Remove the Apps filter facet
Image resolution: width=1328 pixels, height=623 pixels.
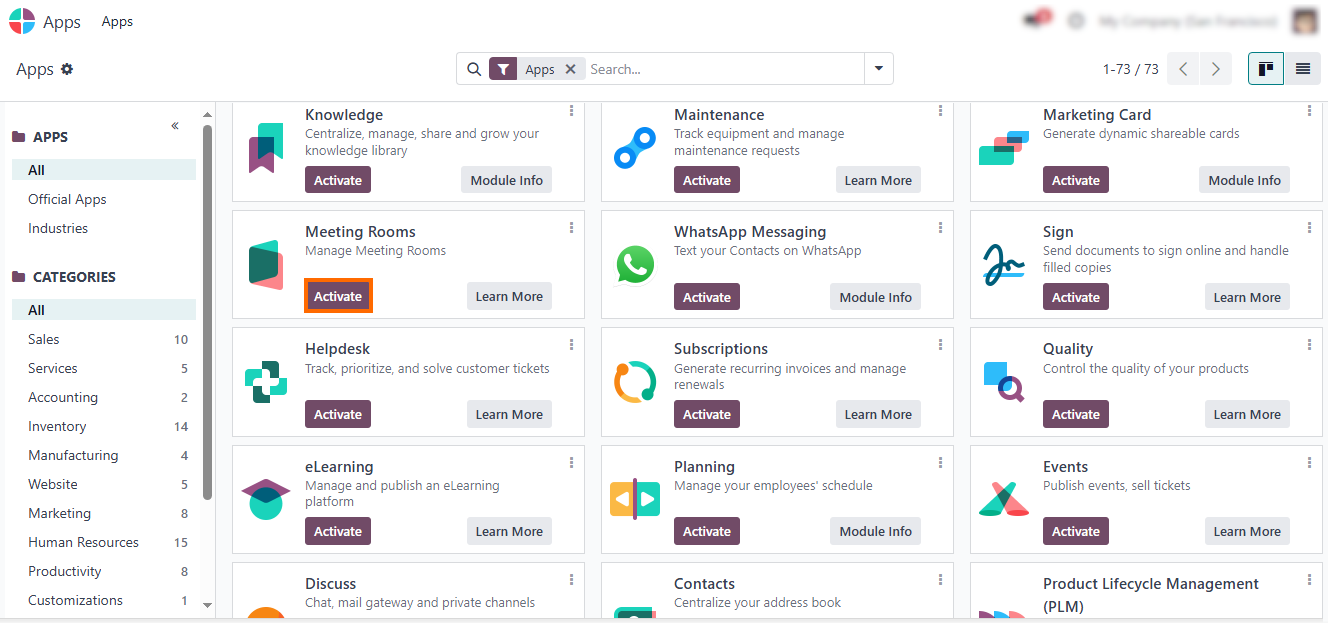point(570,69)
